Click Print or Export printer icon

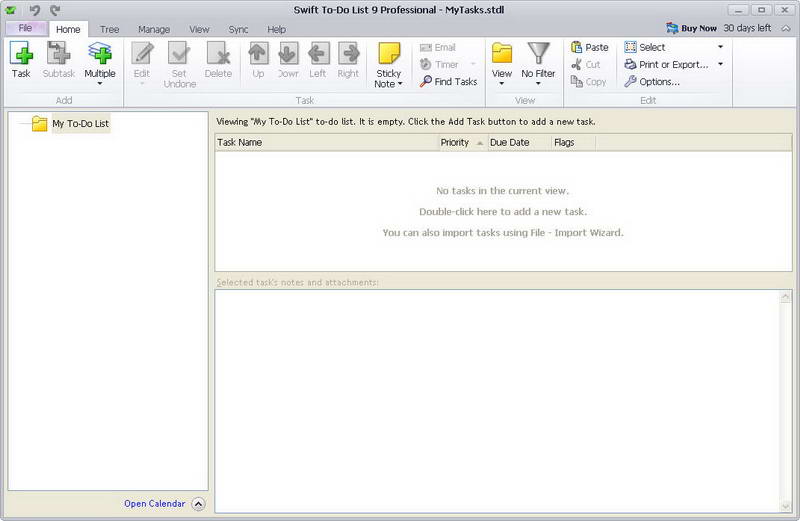(x=630, y=64)
